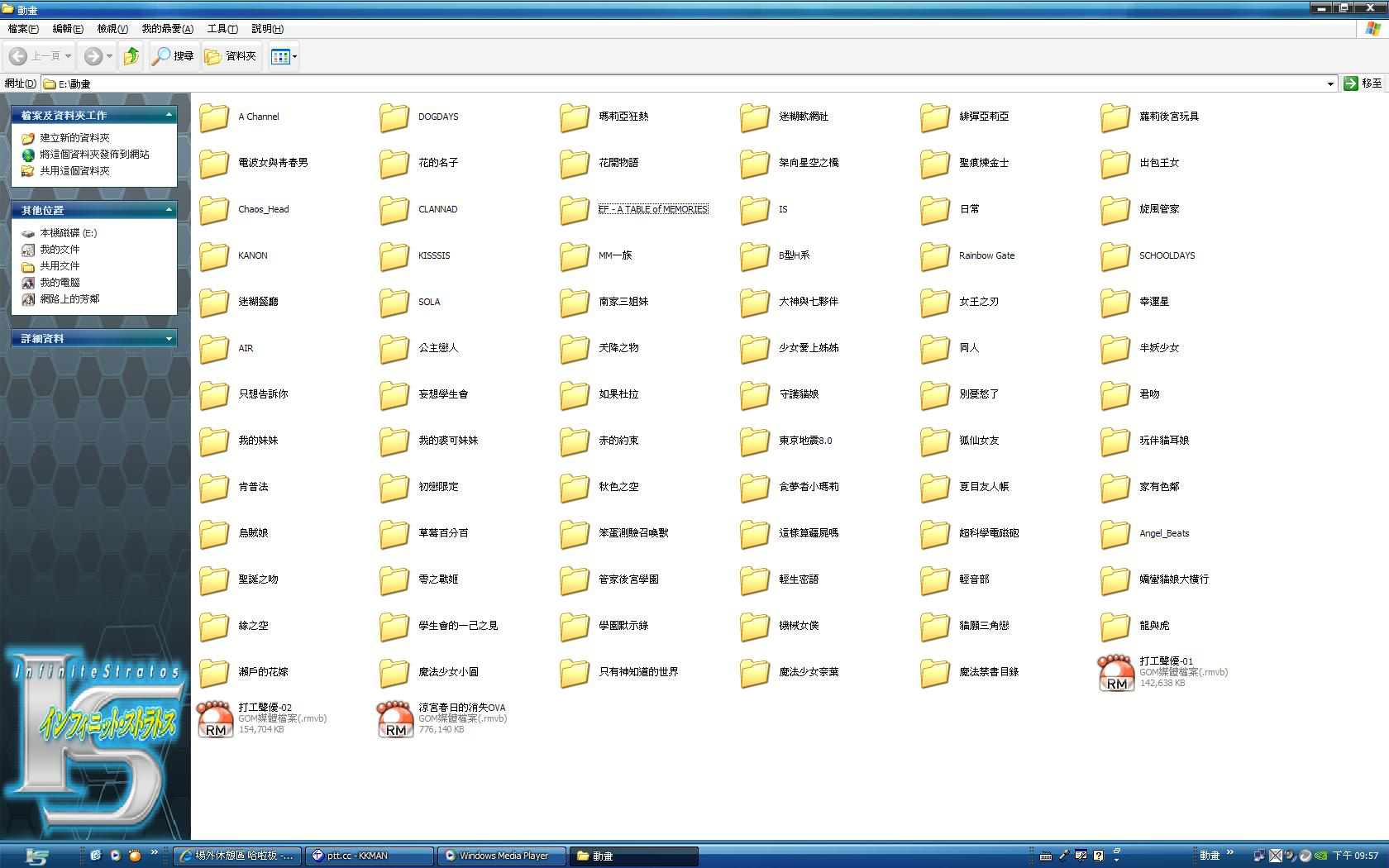The image size is (1389, 868).
Task: Select the EF - A TABLE of MEMORIES folder
Action: [x=575, y=210]
